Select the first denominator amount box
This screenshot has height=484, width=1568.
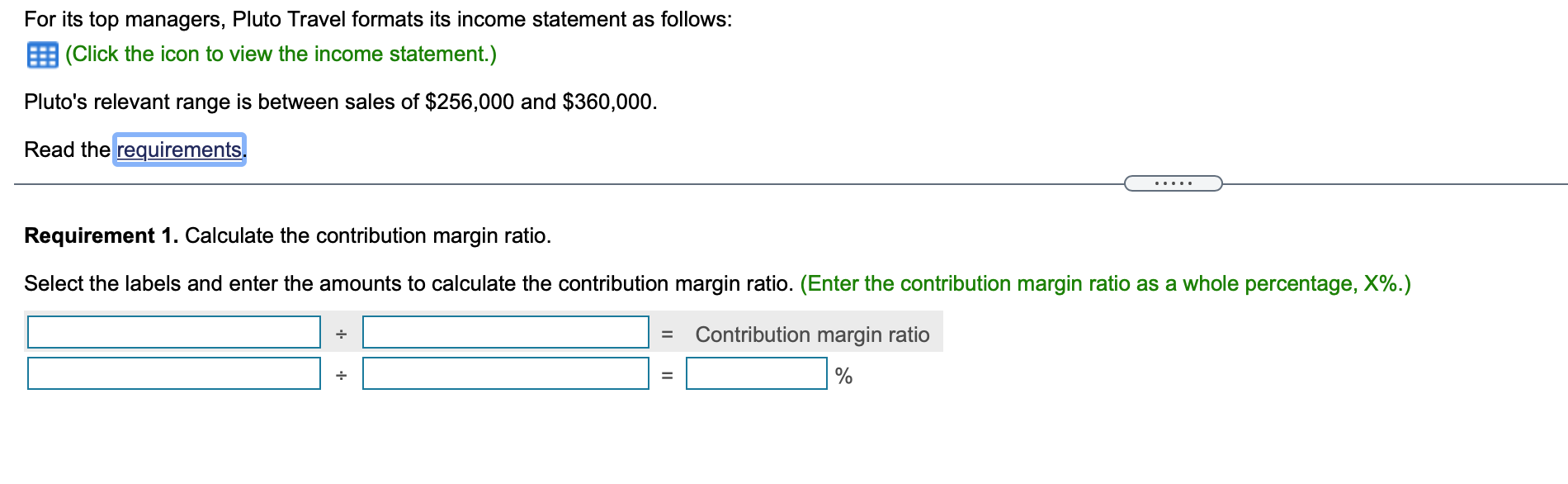(x=506, y=333)
